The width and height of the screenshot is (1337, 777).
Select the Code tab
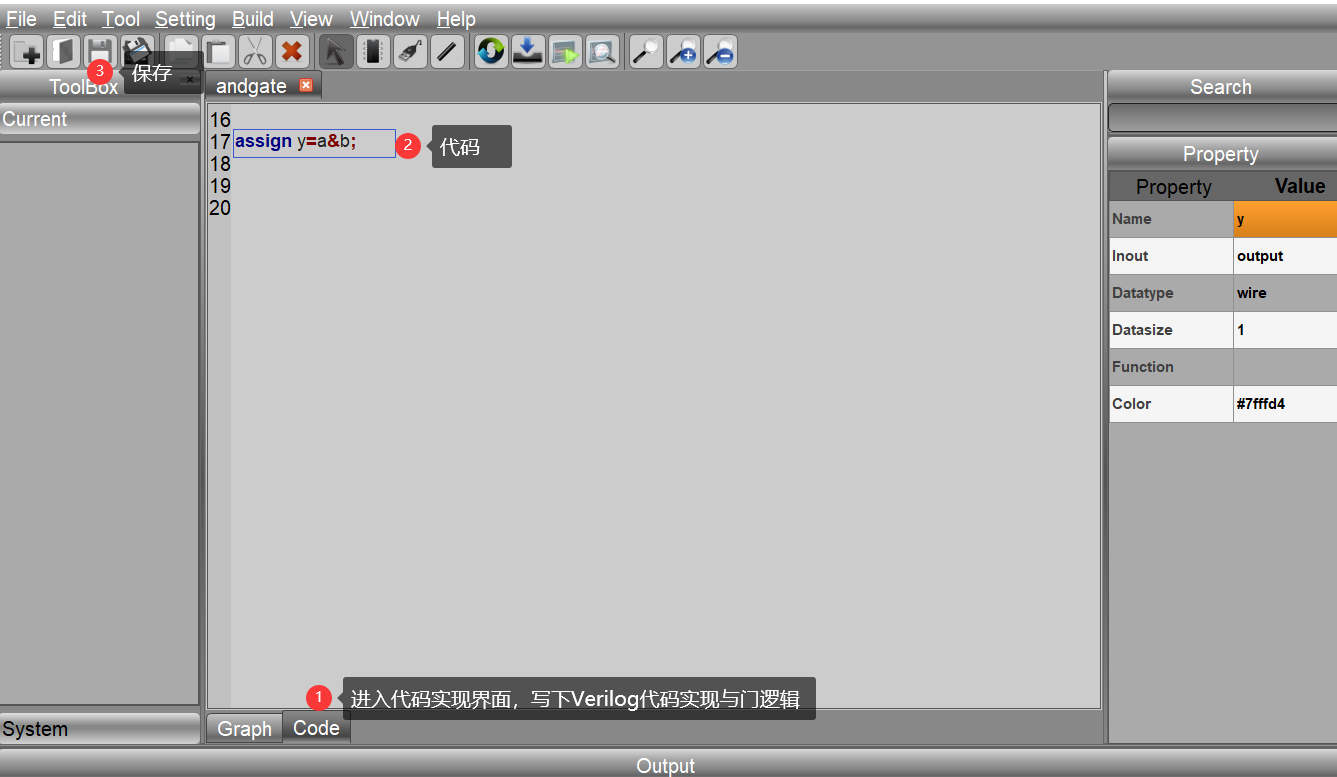[x=316, y=728]
